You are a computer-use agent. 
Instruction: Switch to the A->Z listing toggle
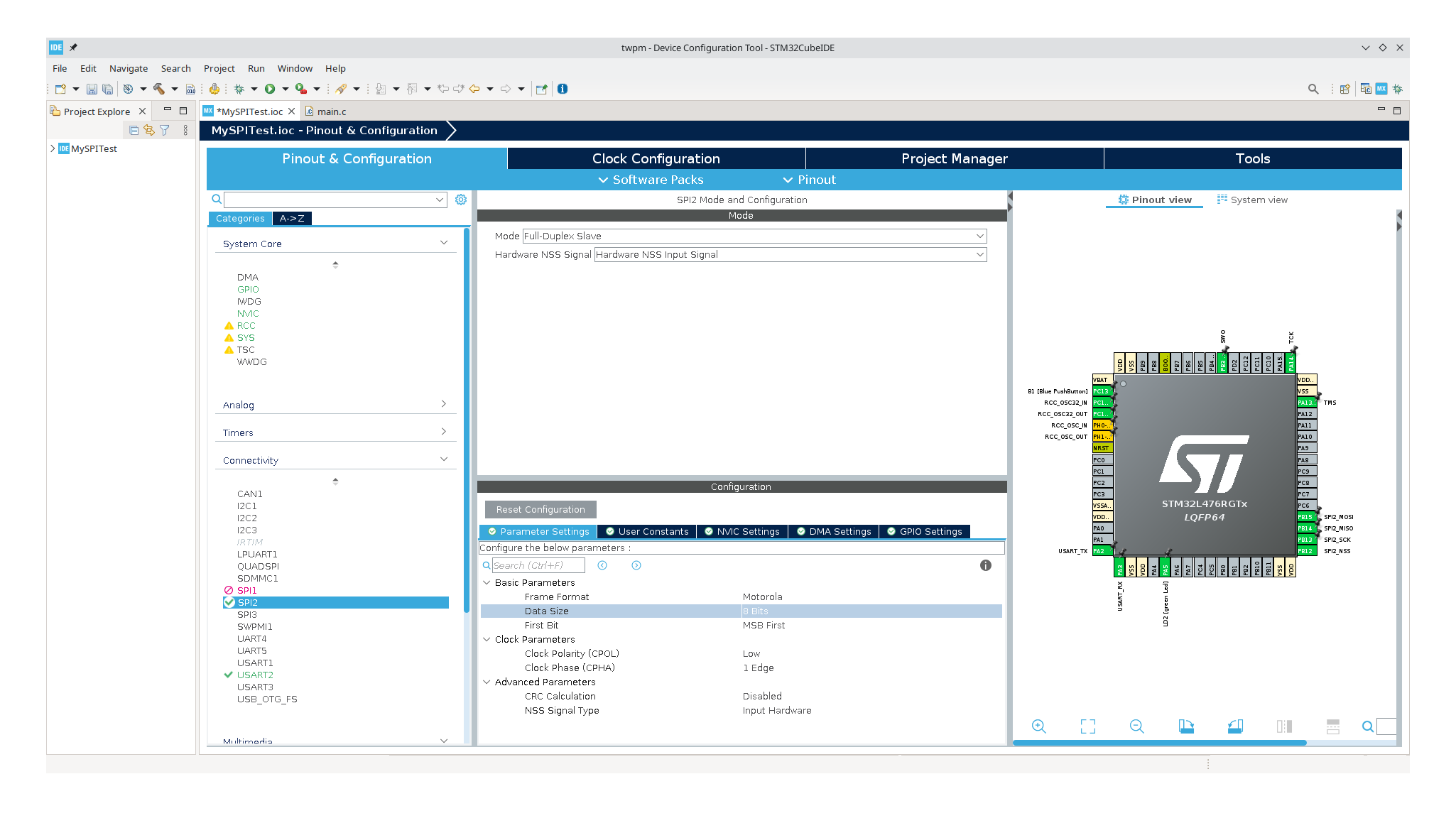(x=291, y=219)
